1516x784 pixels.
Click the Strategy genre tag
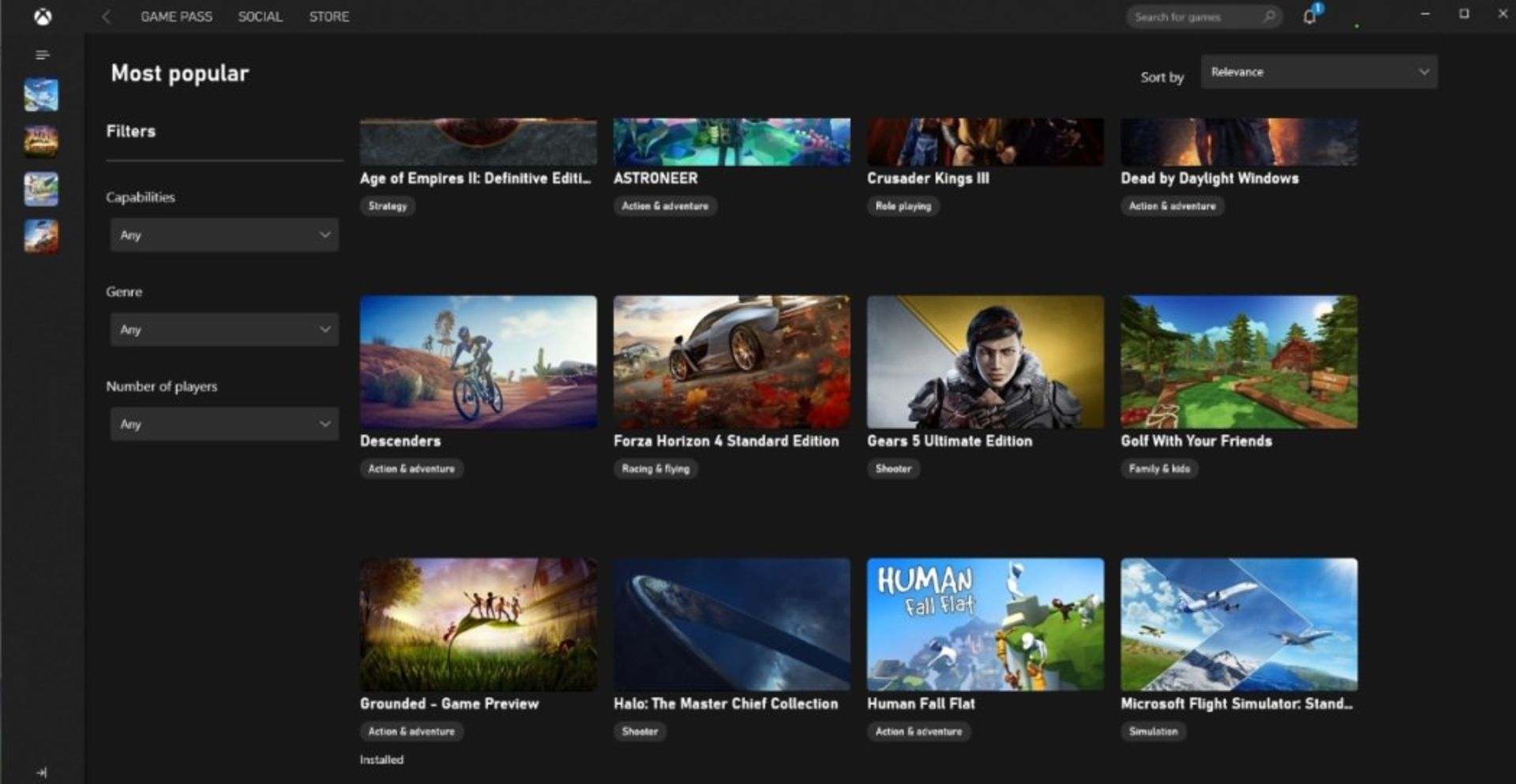(x=388, y=206)
